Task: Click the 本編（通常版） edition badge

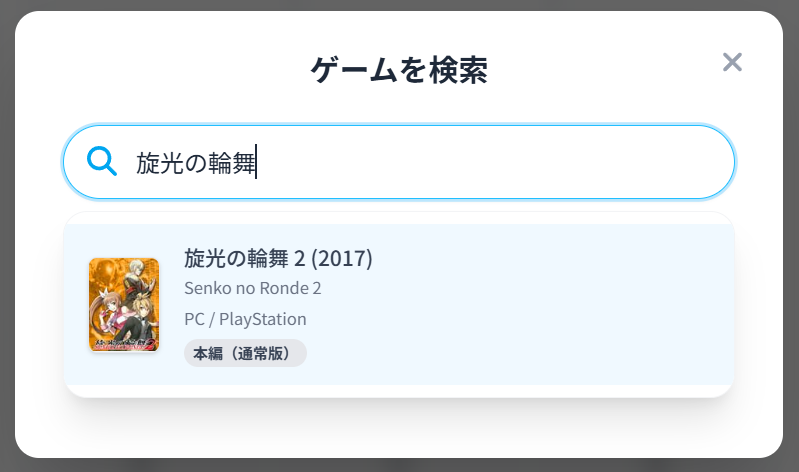Action: click(245, 353)
